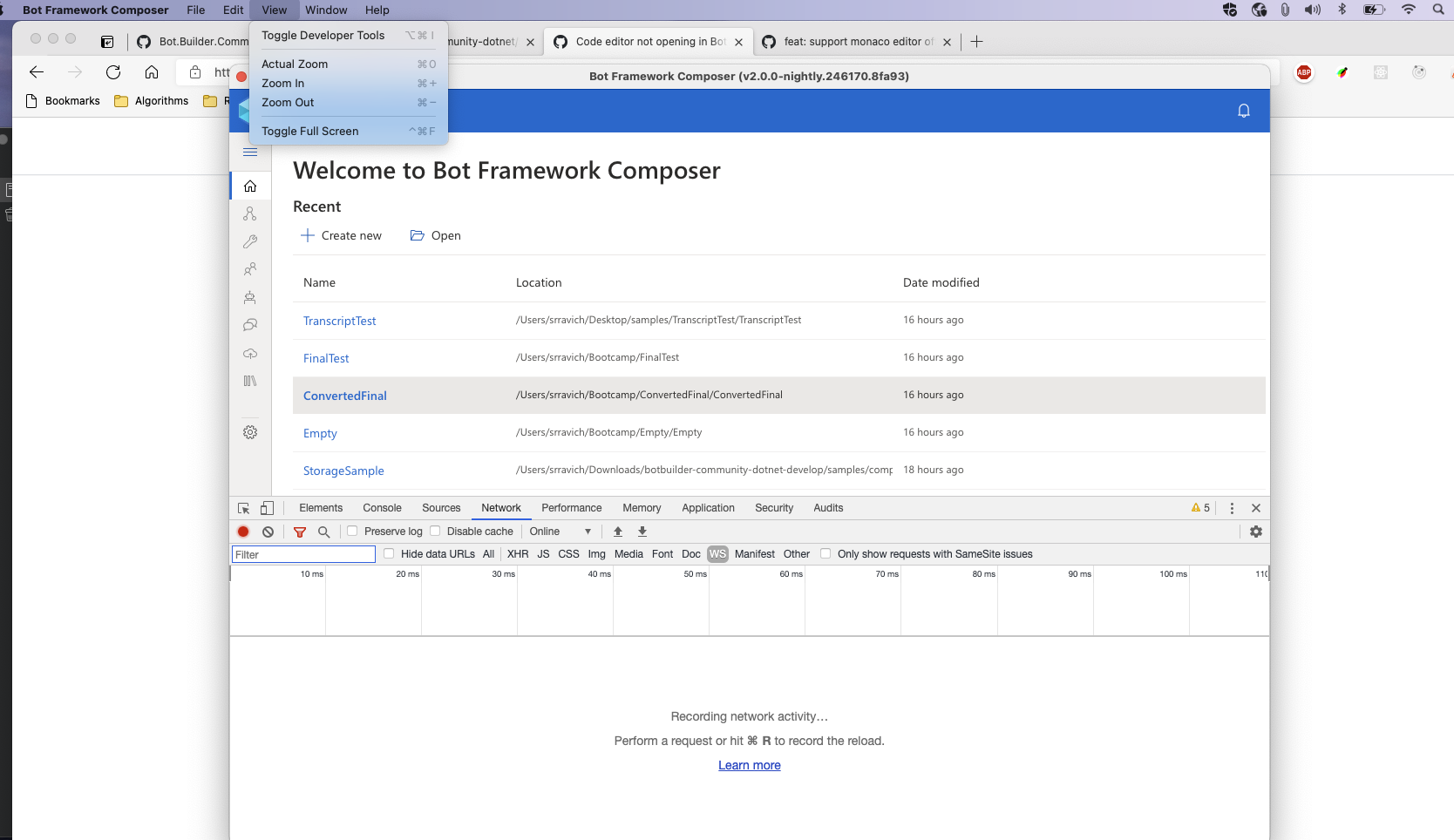Select Zoom In from the View menu
The image size is (1454, 840).
[282, 83]
